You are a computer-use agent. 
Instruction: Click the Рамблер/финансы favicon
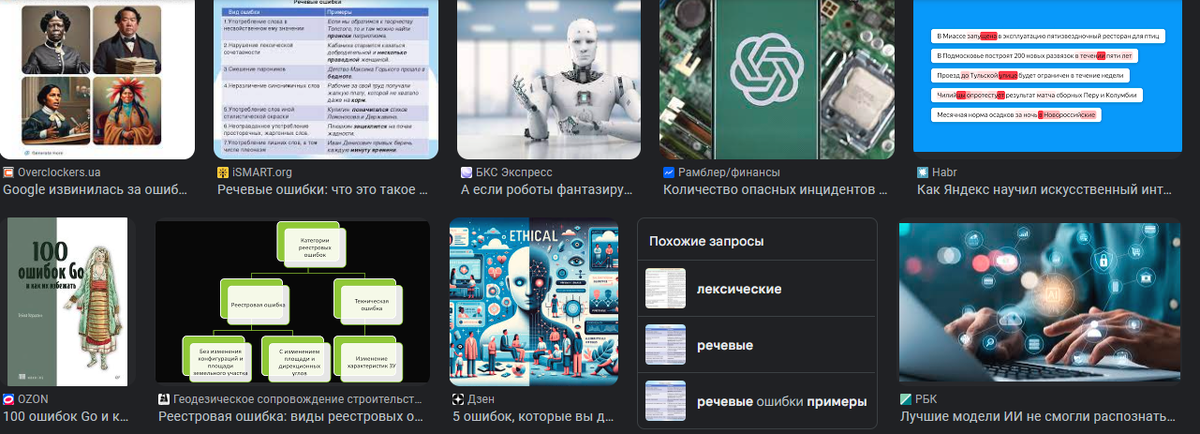[668, 172]
